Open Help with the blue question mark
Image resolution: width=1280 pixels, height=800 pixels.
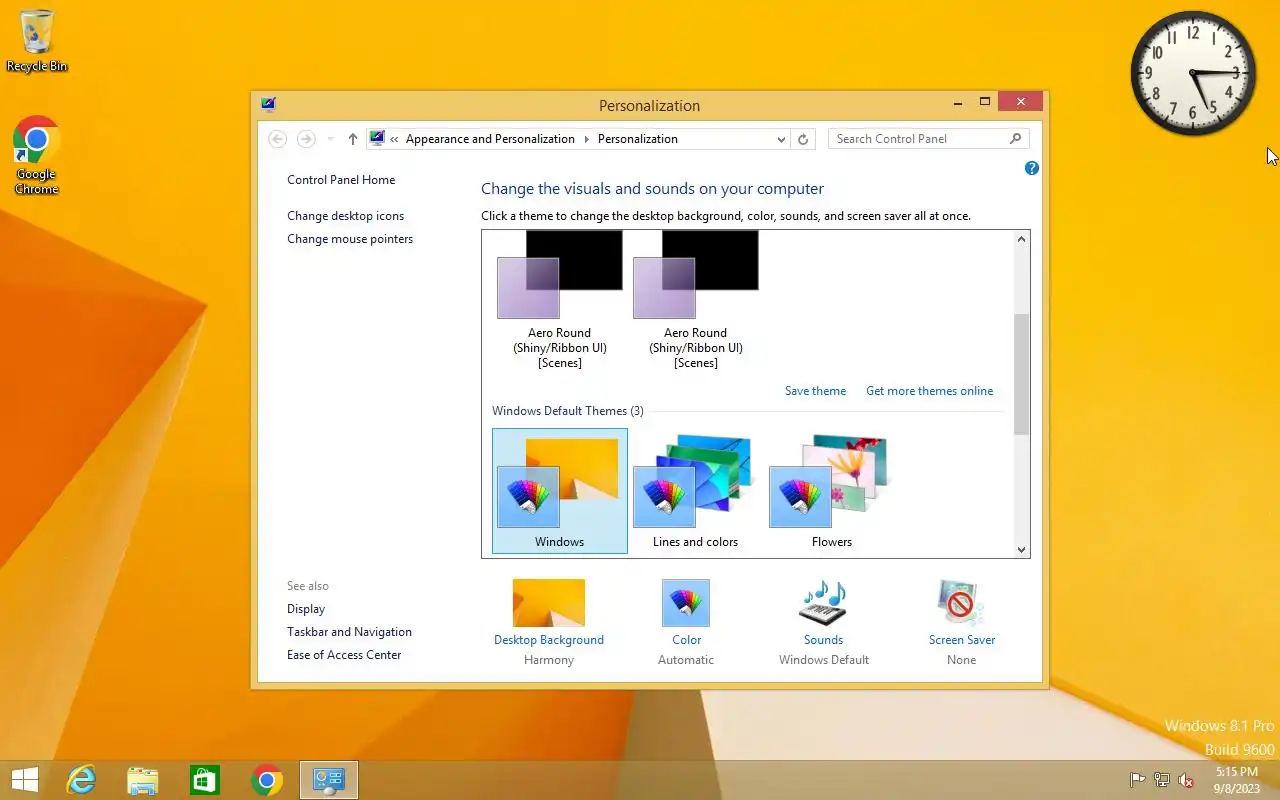pyautogui.click(x=1032, y=168)
